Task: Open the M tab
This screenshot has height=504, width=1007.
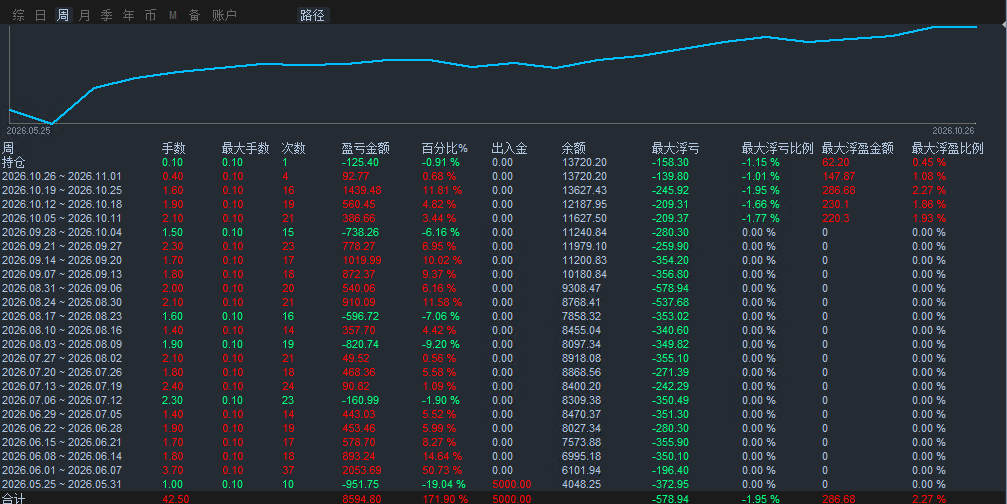Action: [x=173, y=15]
